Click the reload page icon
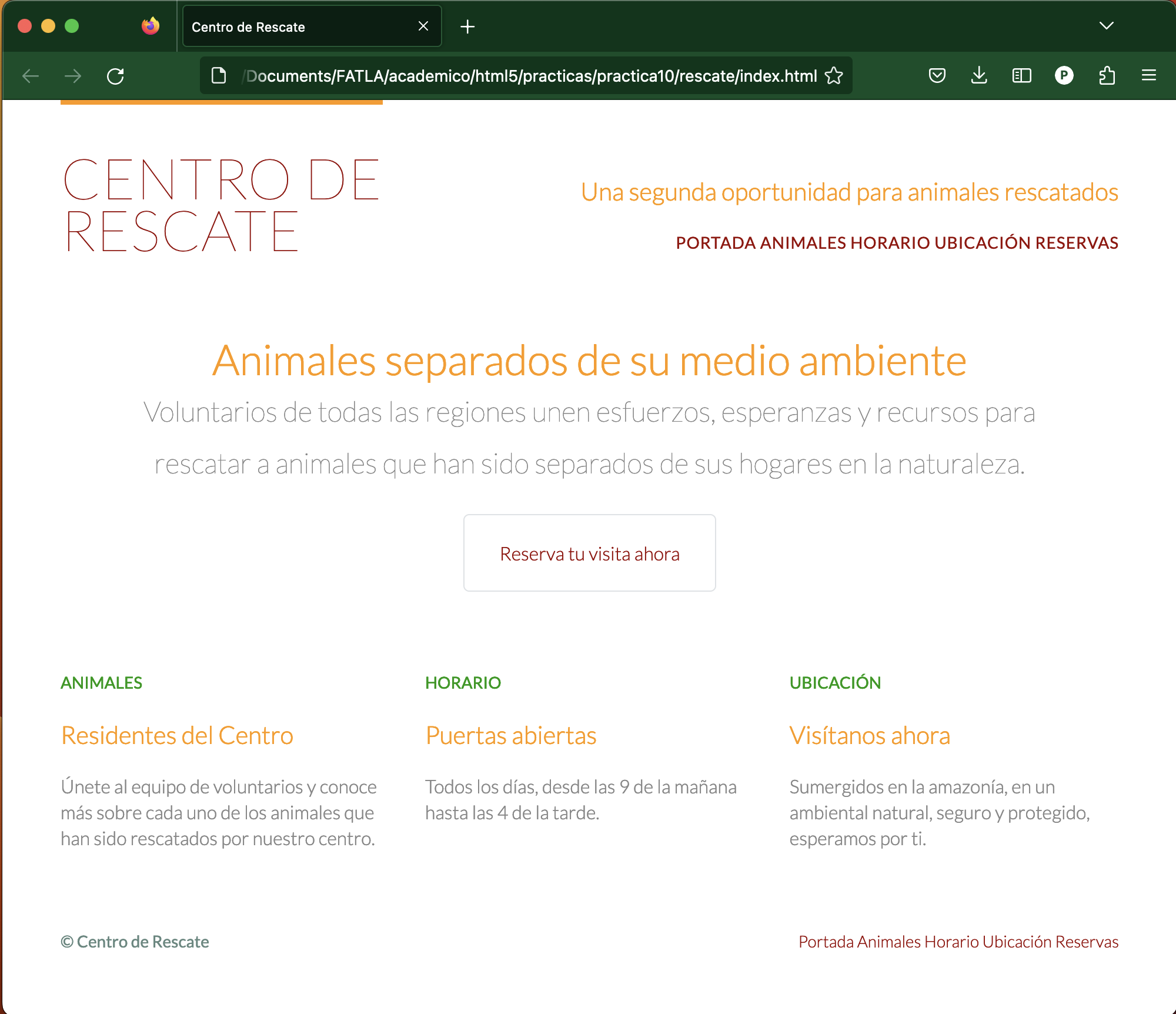The width and height of the screenshot is (1176, 1014). pos(115,76)
